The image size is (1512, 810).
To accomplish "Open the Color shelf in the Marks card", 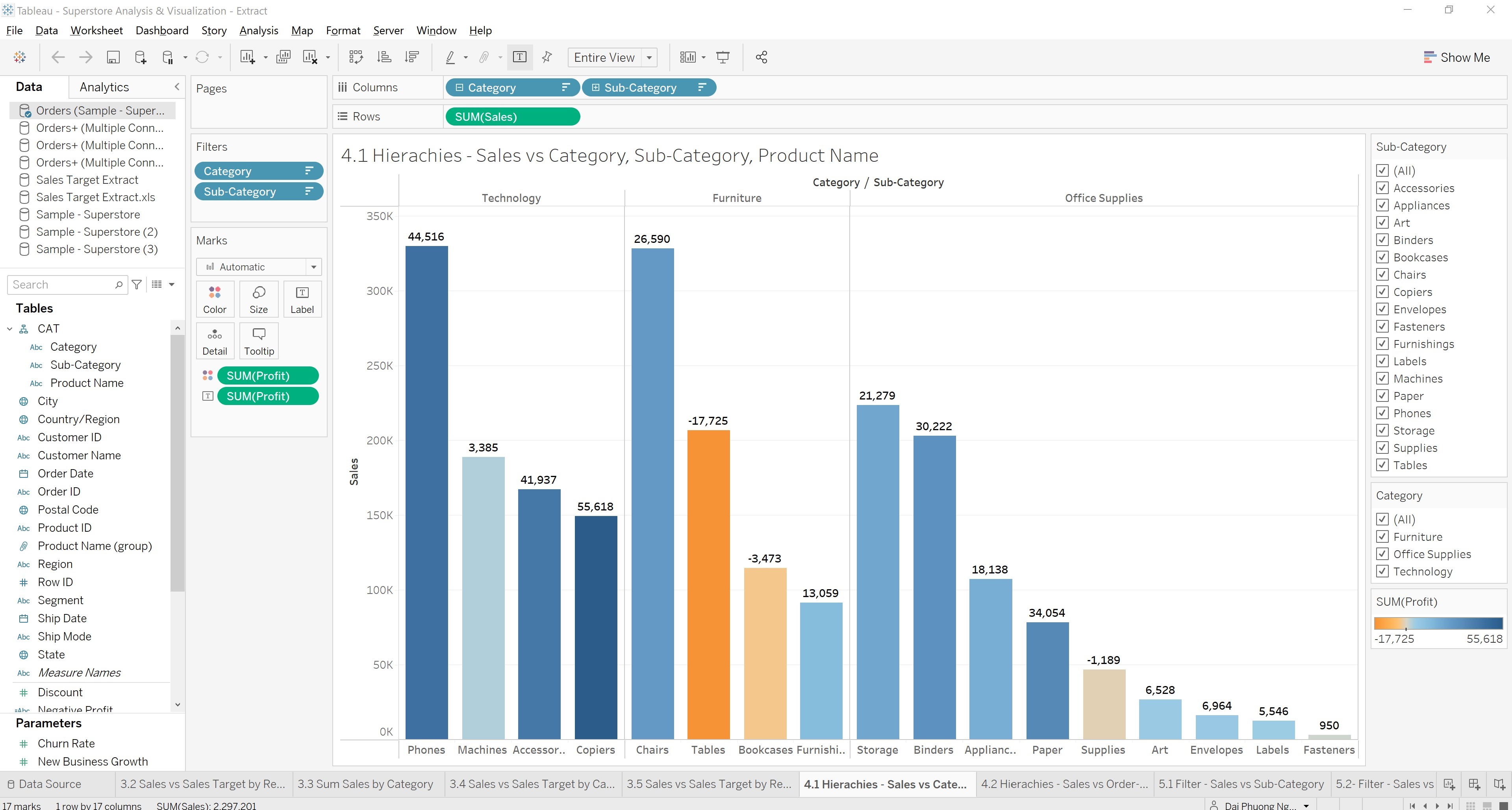I will click(x=215, y=299).
